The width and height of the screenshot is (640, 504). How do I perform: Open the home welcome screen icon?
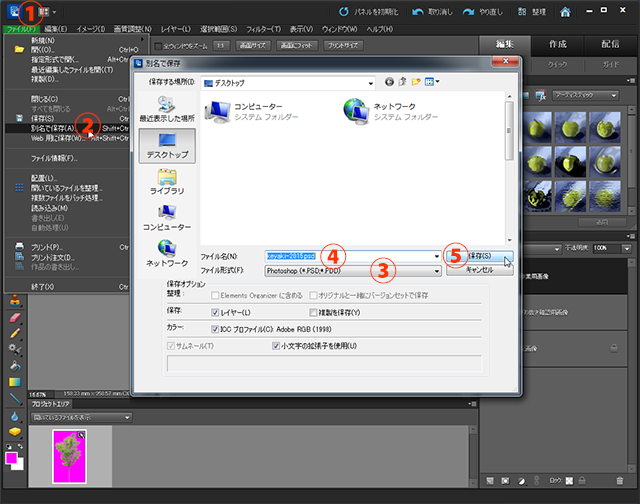click(x=565, y=12)
